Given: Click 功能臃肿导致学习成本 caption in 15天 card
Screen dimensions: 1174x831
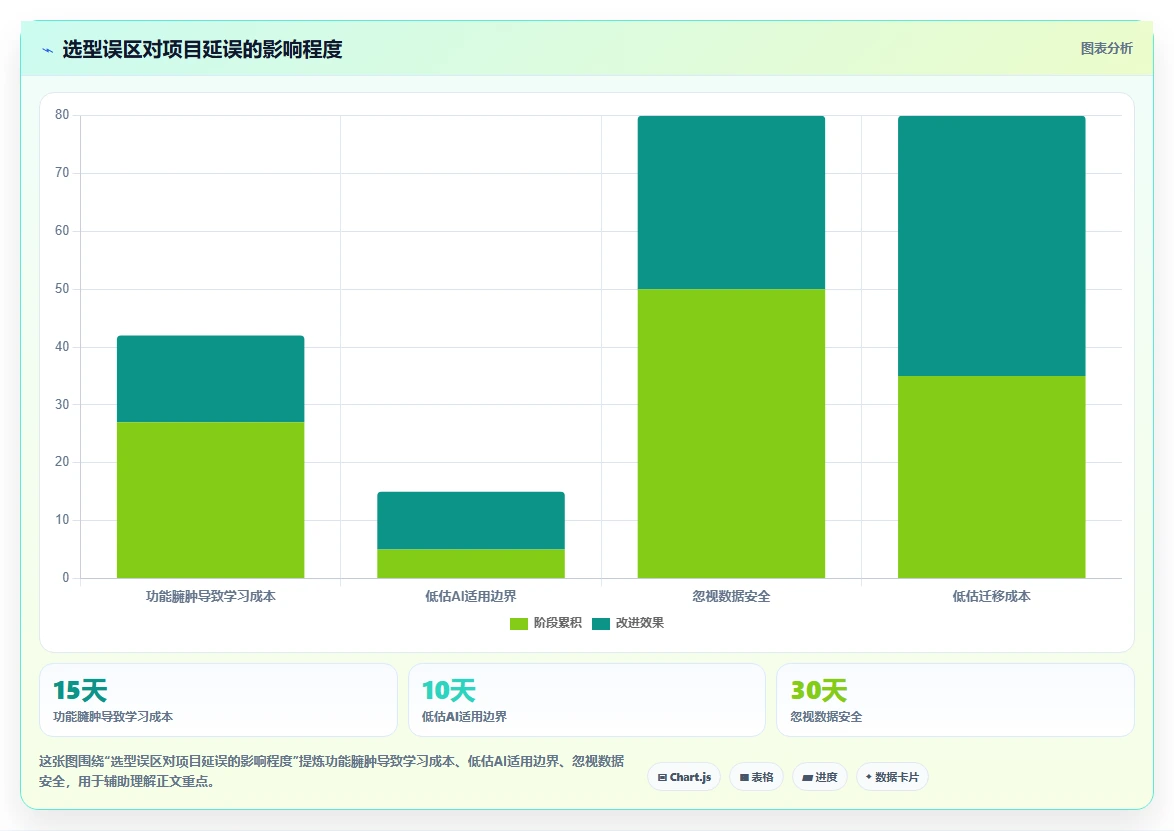Looking at the screenshot, I should pos(113,717).
